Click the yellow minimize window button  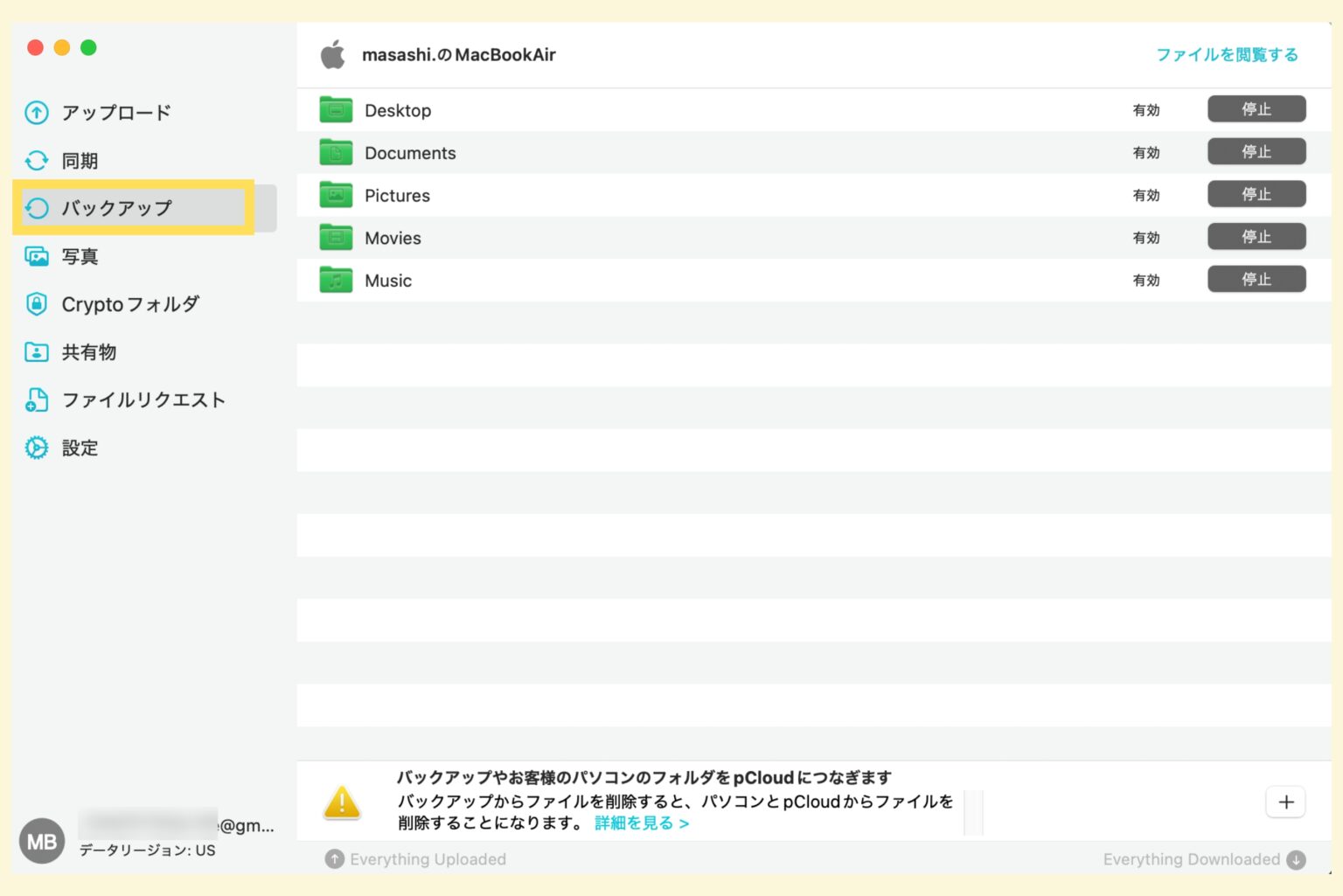(62, 47)
